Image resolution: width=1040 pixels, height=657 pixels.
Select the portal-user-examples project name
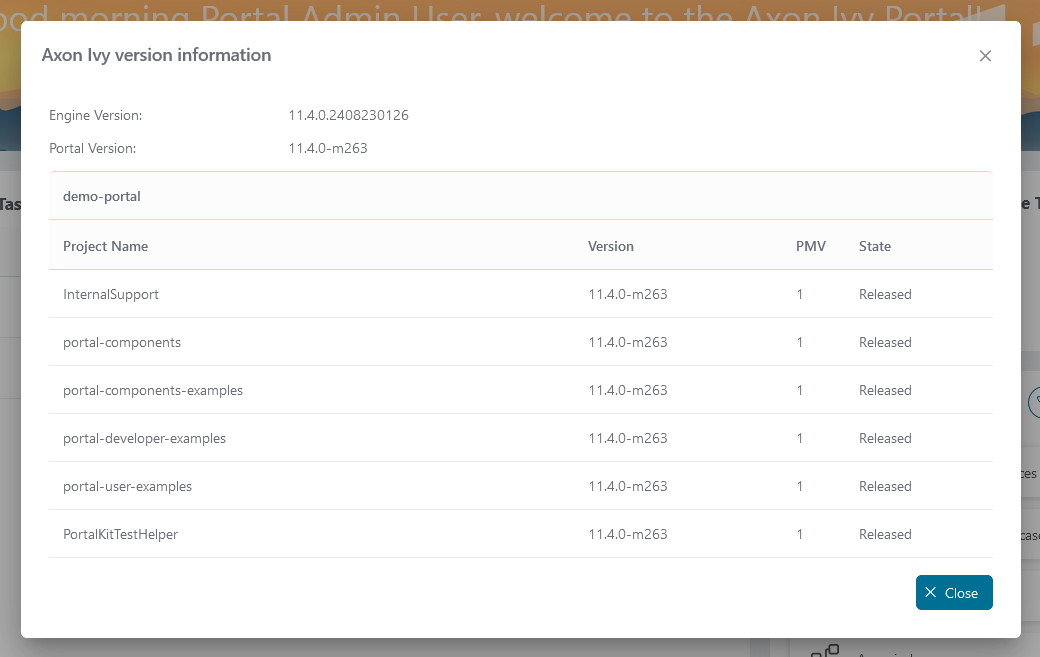(127, 486)
